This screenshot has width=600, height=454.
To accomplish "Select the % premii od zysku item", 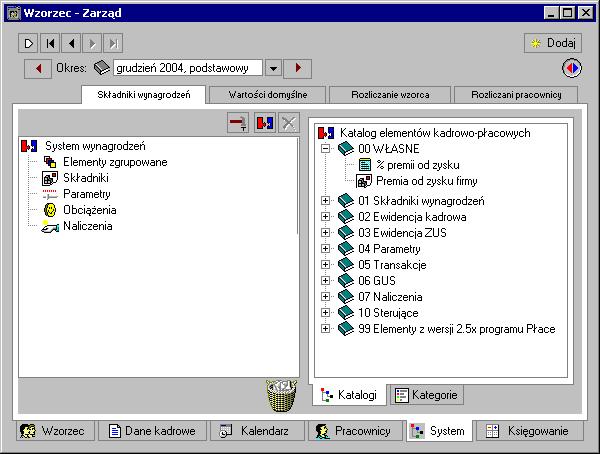I will 418,165.
